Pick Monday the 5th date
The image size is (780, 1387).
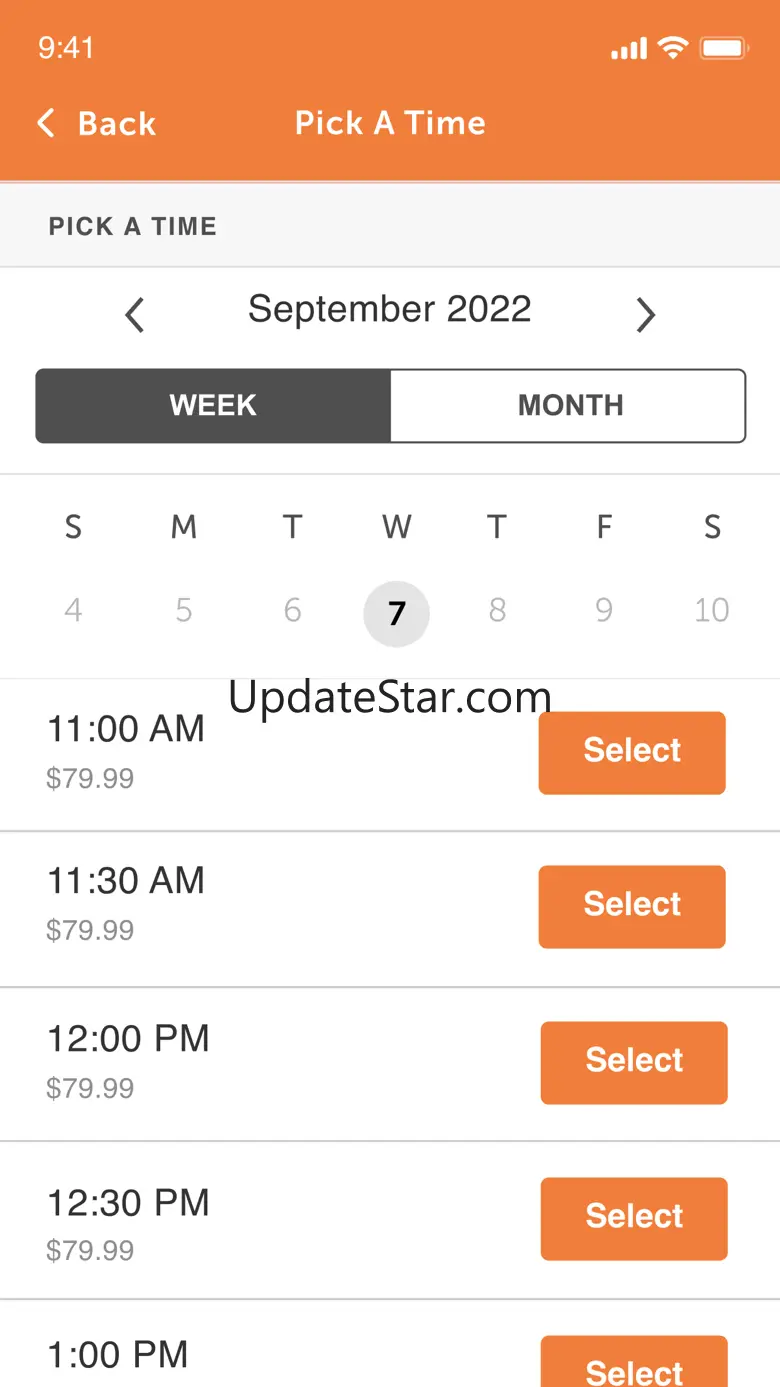[183, 610]
